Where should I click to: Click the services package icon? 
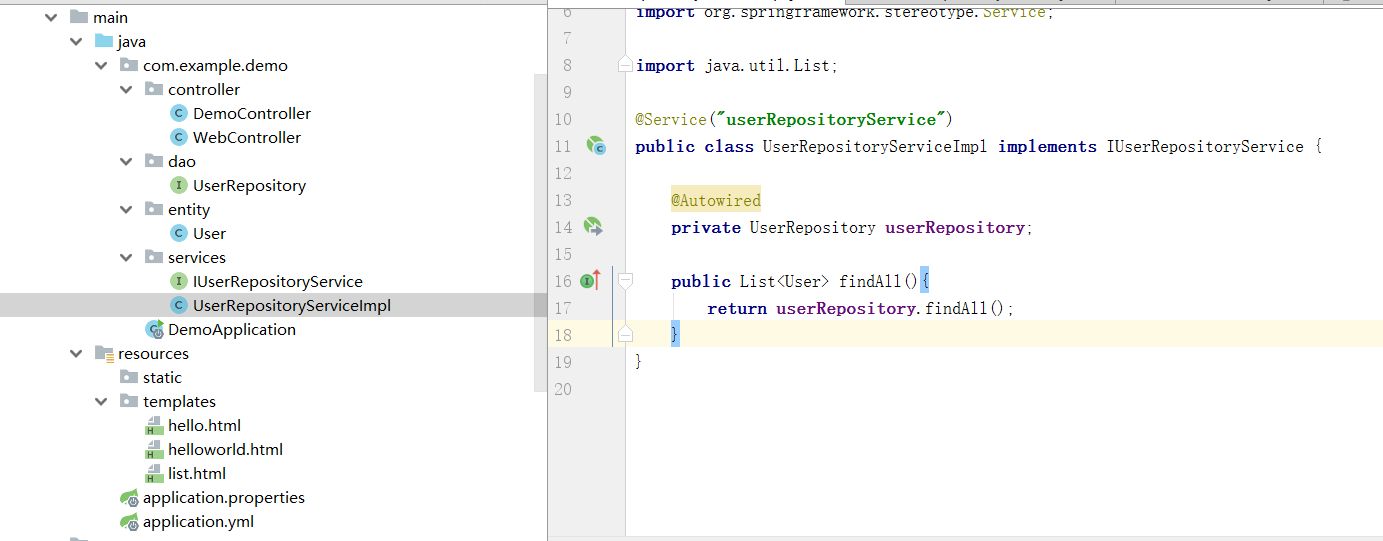coord(153,257)
